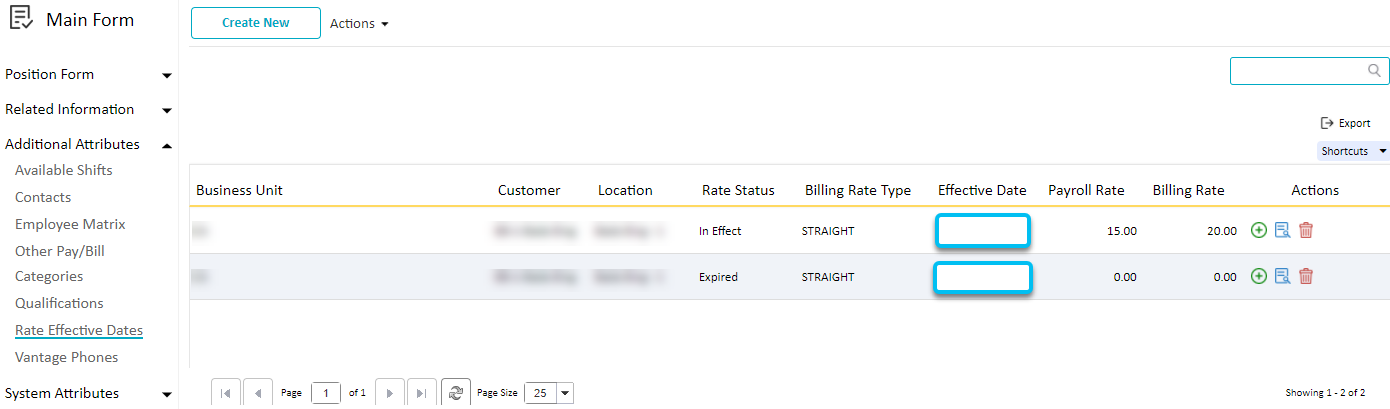The height and width of the screenshot is (409, 1390).
Task: Open the view details icon in the In Effect row
Action: pyautogui.click(x=1283, y=230)
